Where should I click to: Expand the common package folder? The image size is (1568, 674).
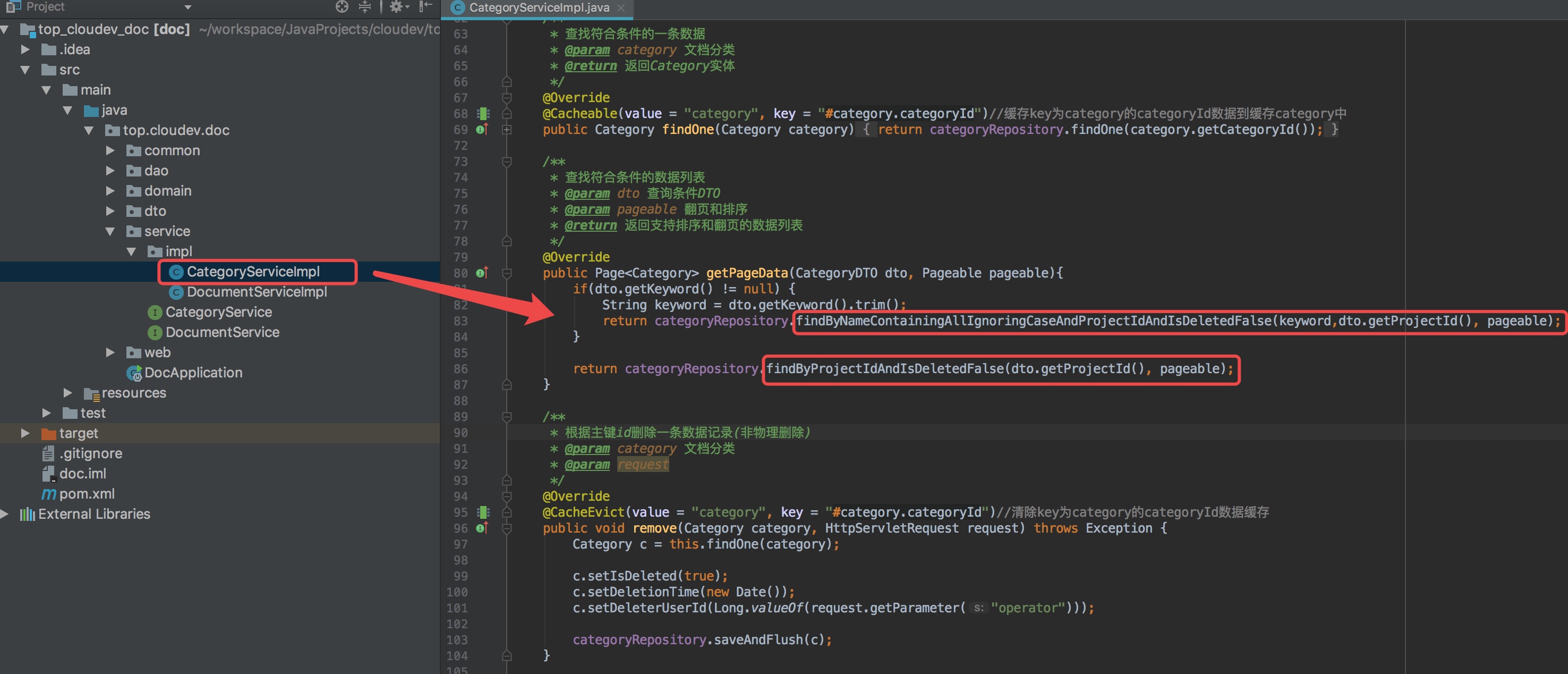[x=110, y=150]
